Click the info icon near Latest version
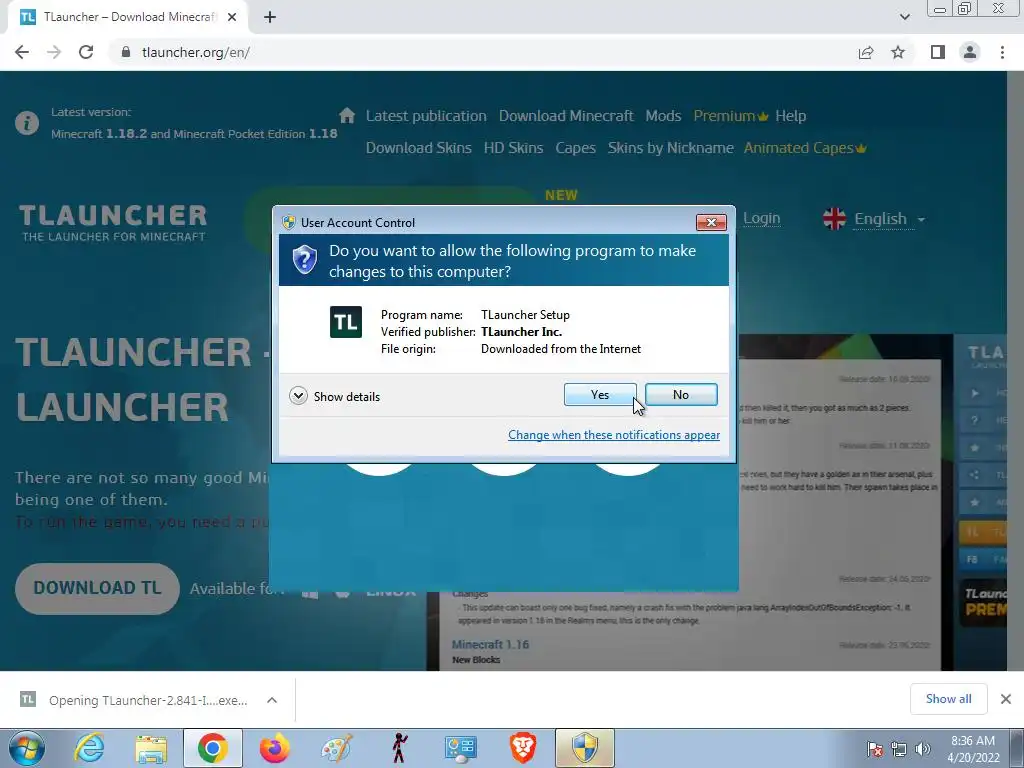1024x768 pixels. tap(27, 123)
